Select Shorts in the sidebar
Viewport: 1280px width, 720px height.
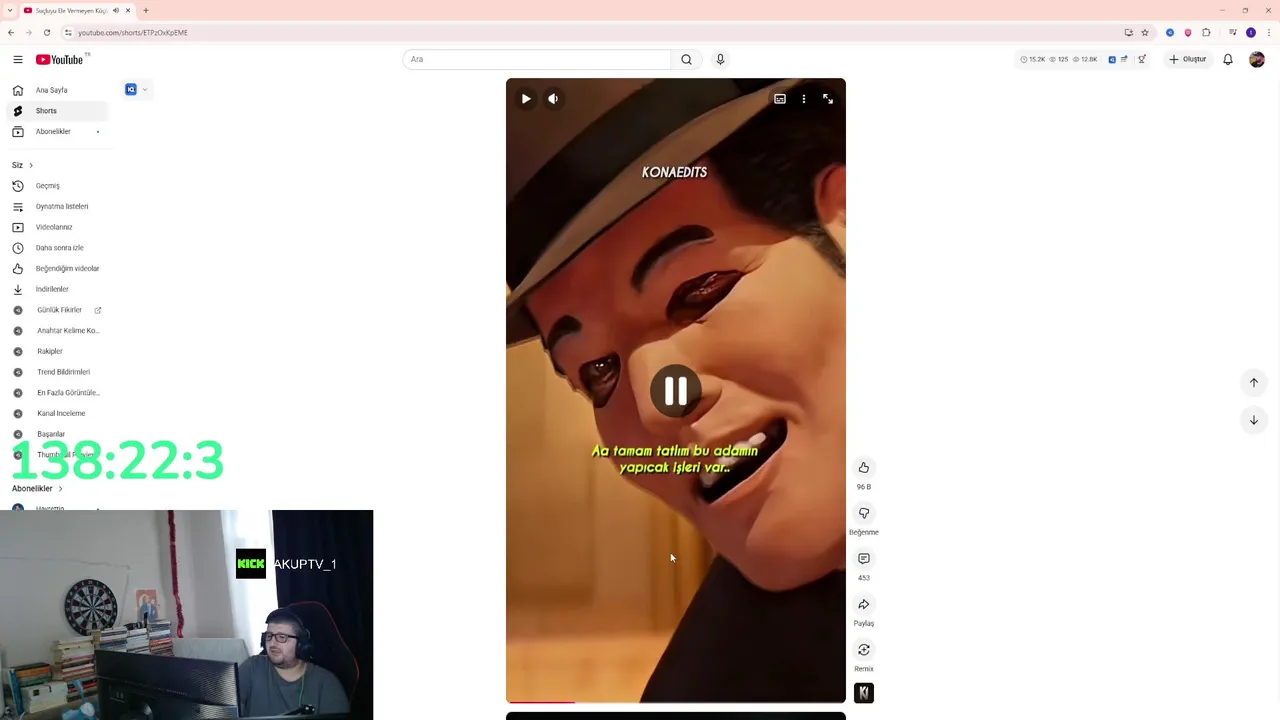click(x=55, y=111)
